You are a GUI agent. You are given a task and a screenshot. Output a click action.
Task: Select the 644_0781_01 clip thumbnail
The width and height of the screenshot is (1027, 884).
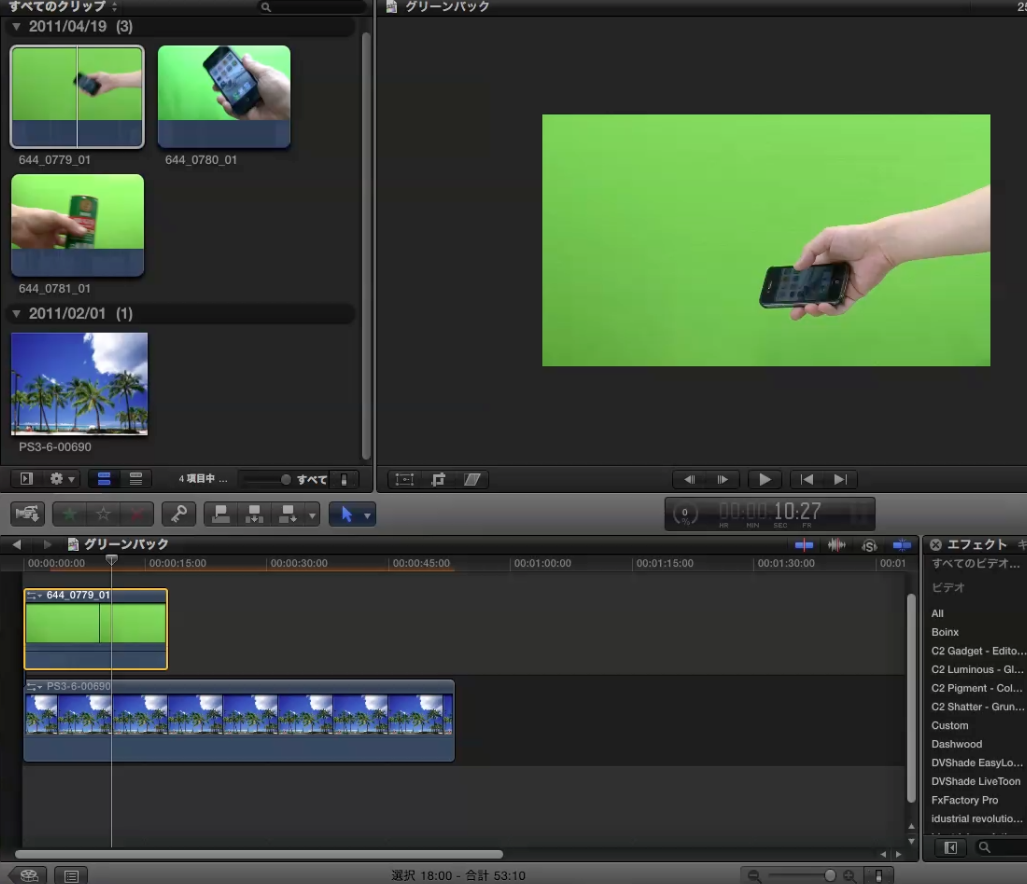point(77,225)
